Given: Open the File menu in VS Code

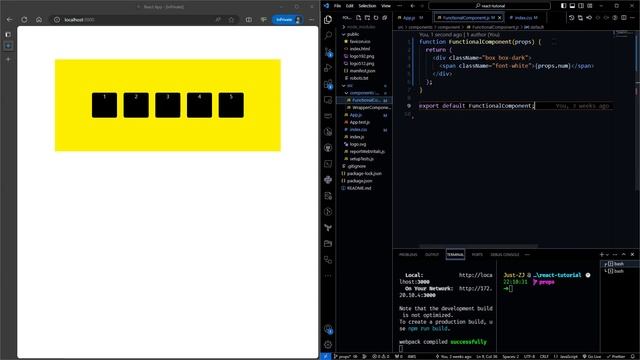Looking at the screenshot, I should click(337, 6).
